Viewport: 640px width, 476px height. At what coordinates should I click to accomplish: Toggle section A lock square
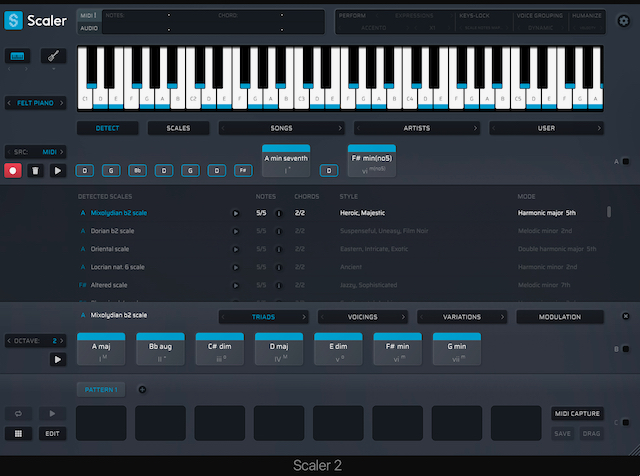point(625,162)
